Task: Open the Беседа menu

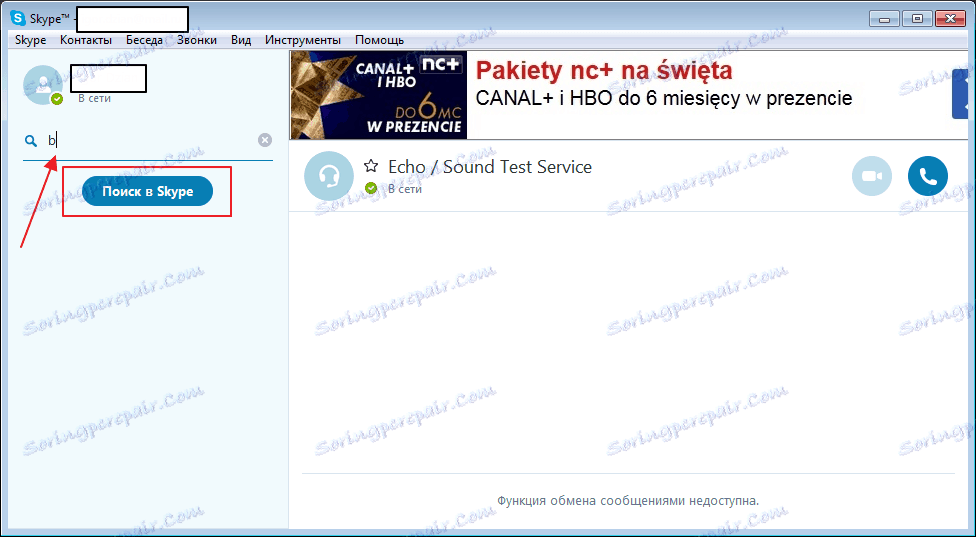Action: (144, 40)
